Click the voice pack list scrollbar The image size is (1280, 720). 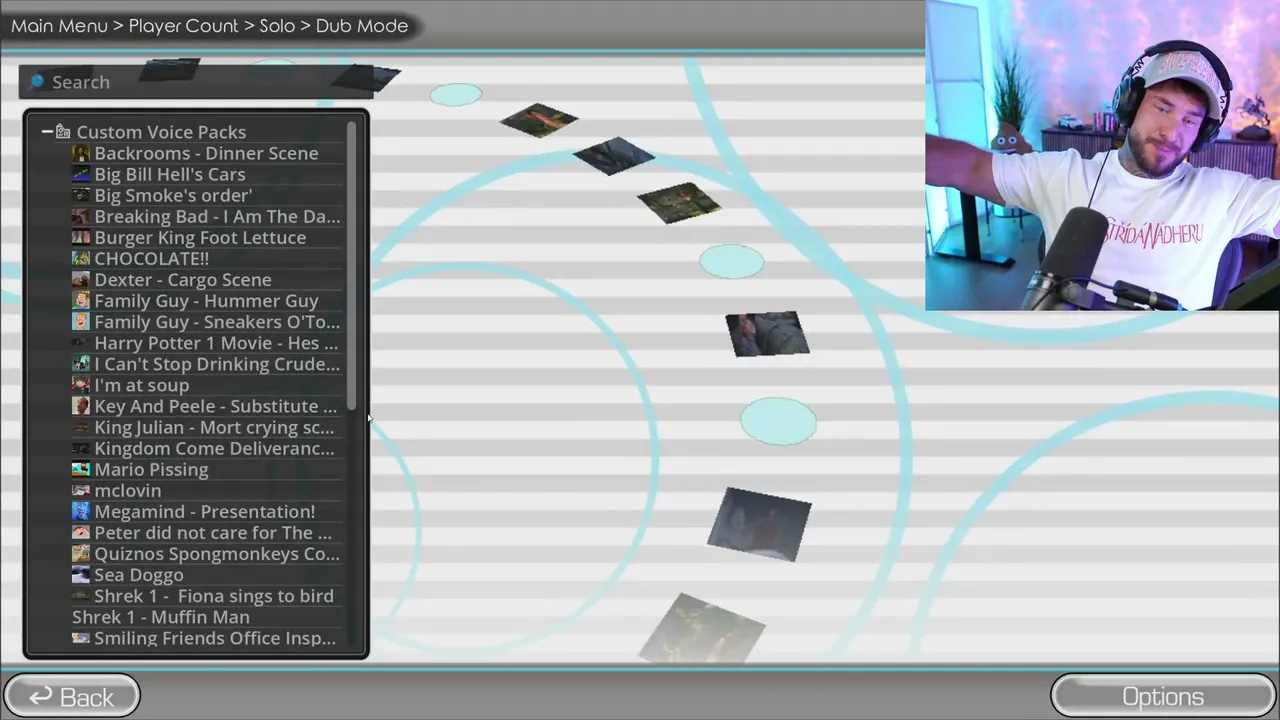pyautogui.click(x=352, y=266)
